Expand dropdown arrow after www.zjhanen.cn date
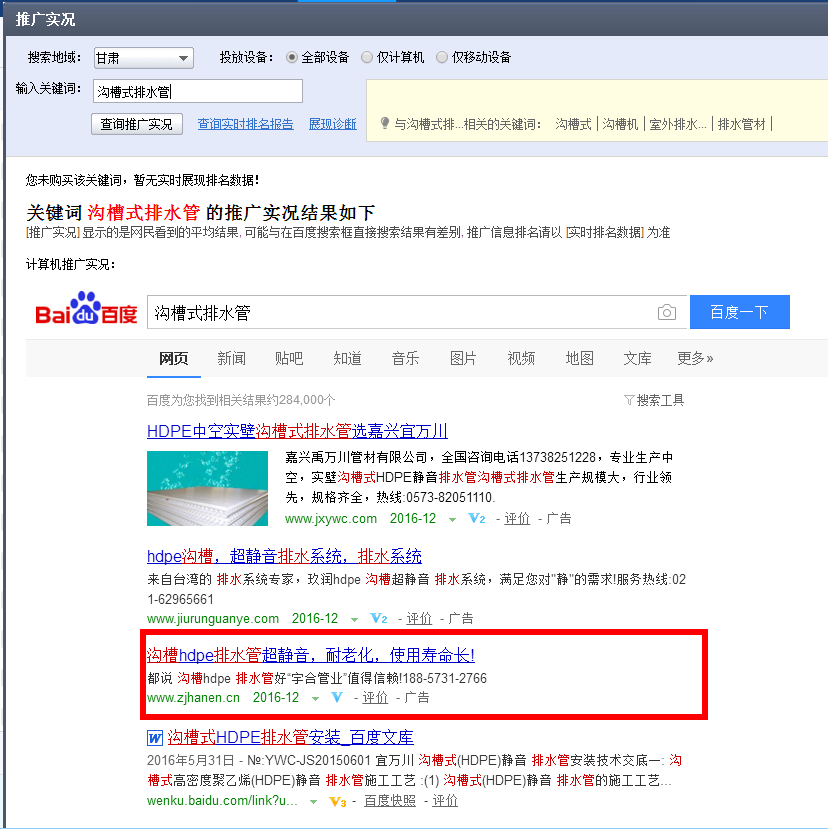The height and width of the screenshot is (829, 828). [x=315, y=698]
